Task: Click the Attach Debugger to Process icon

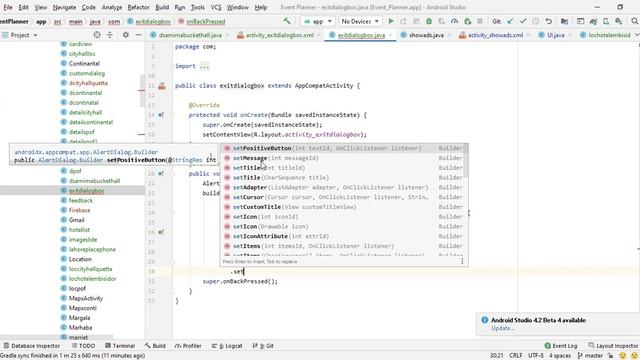Action: tap(467, 21)
